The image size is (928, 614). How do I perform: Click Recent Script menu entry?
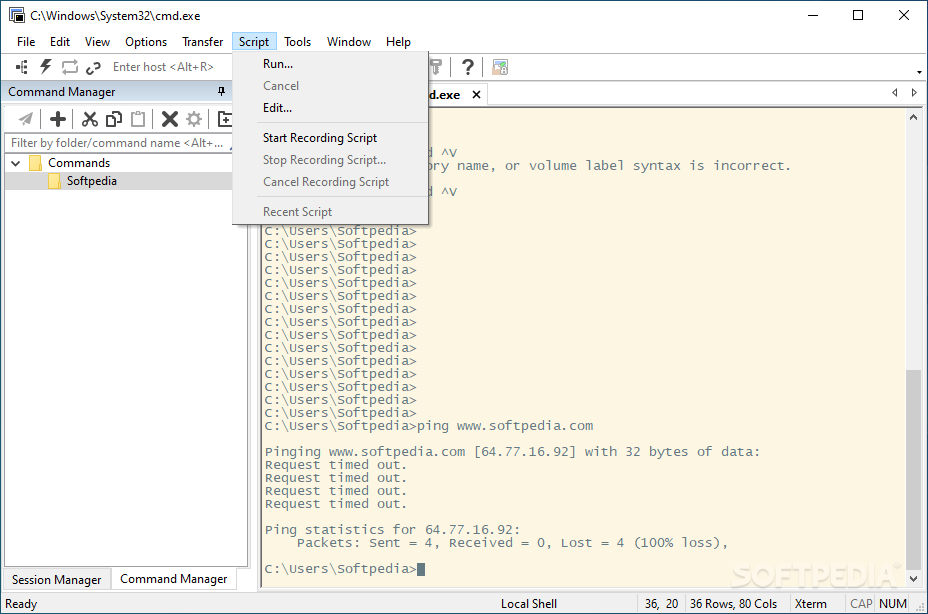coord(330,212)
